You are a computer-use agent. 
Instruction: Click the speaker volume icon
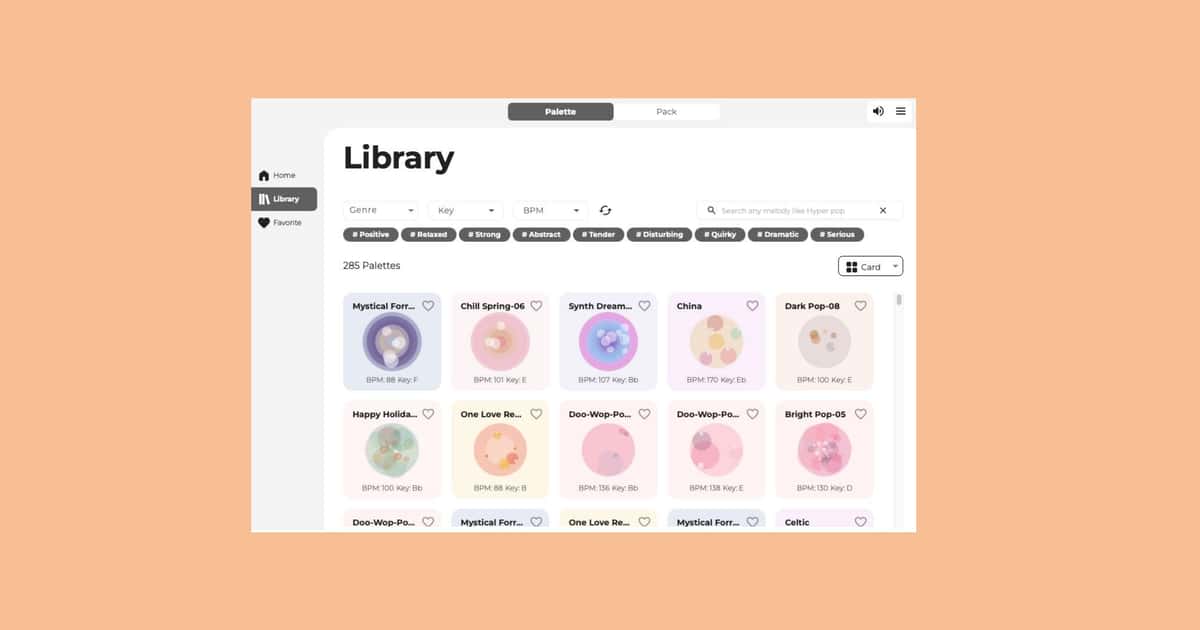(878, 111)
